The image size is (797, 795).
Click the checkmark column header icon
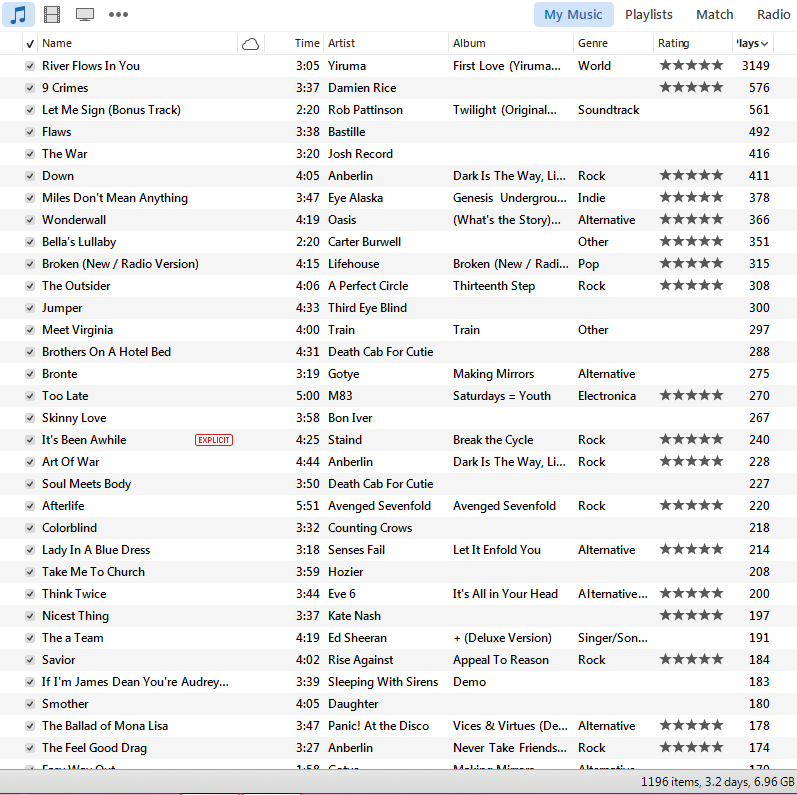(29, 43)
